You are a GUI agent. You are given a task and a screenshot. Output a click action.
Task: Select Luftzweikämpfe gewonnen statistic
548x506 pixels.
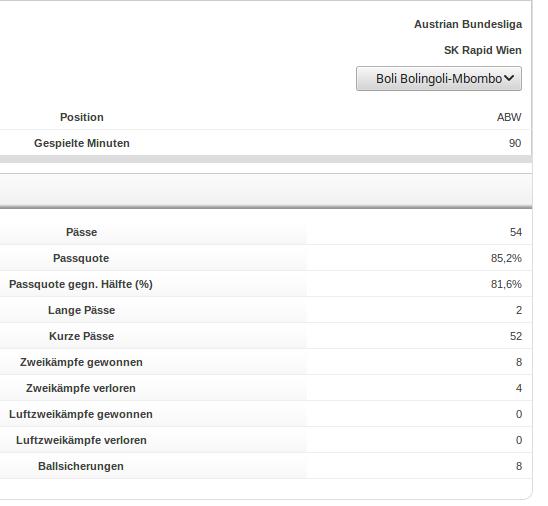pos(266,414)
